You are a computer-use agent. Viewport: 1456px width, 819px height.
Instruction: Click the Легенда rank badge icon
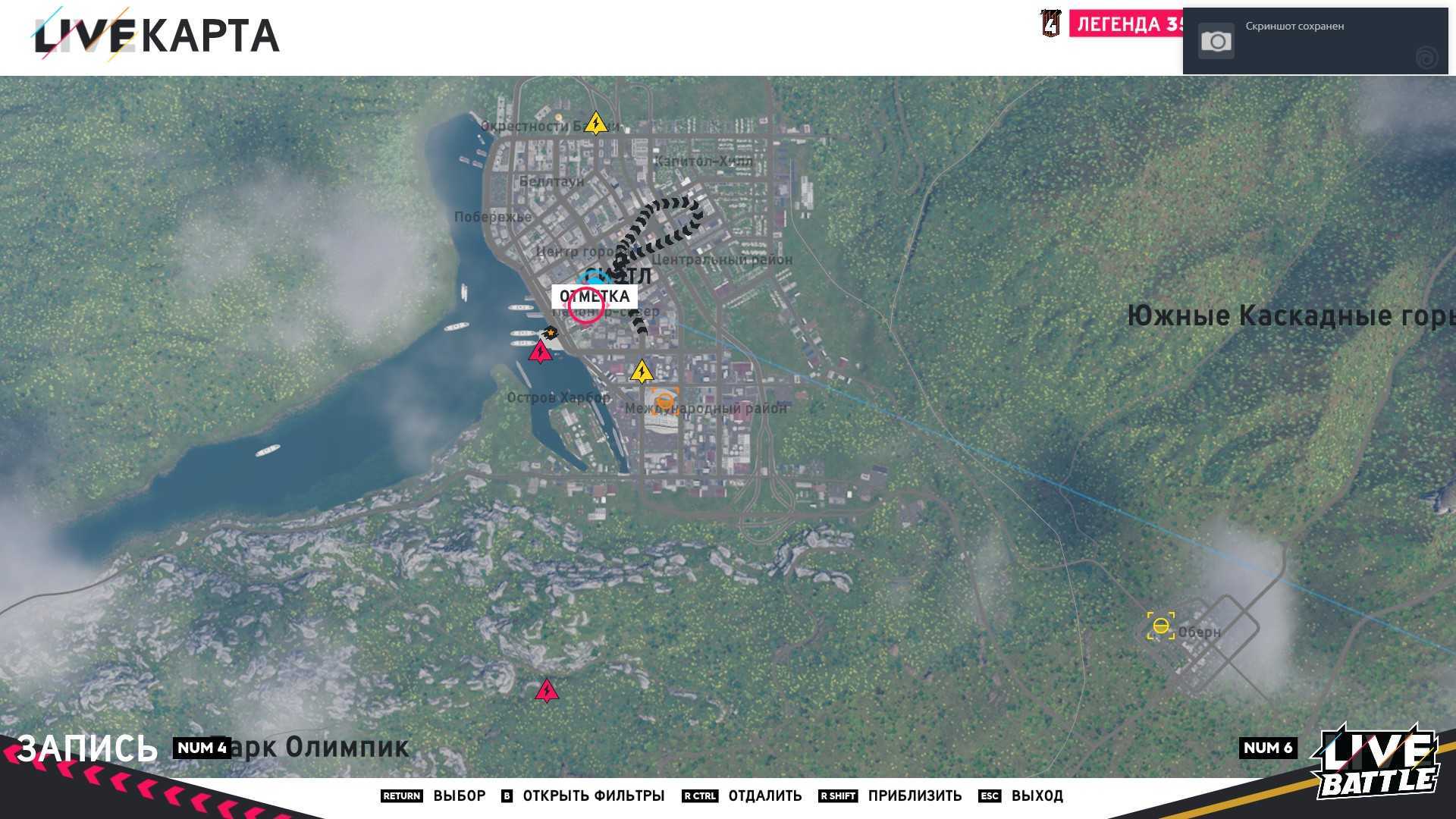tap(1050, 24)
